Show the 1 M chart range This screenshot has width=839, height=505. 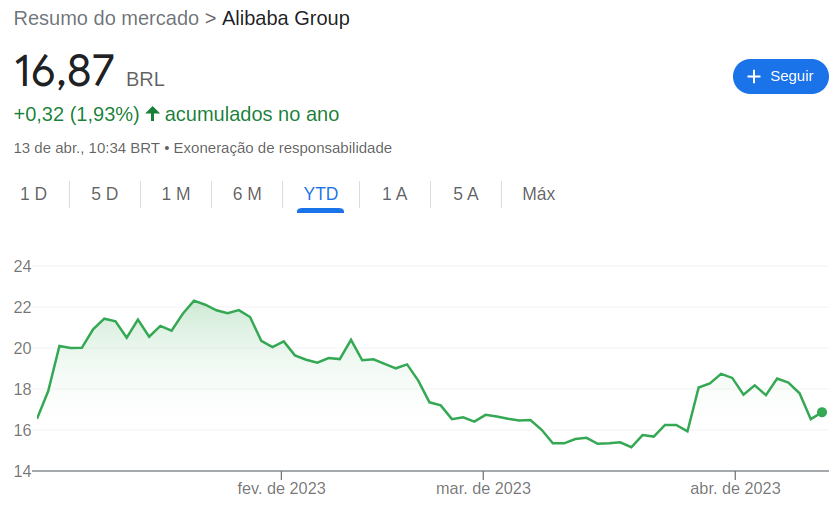[176, 194]
